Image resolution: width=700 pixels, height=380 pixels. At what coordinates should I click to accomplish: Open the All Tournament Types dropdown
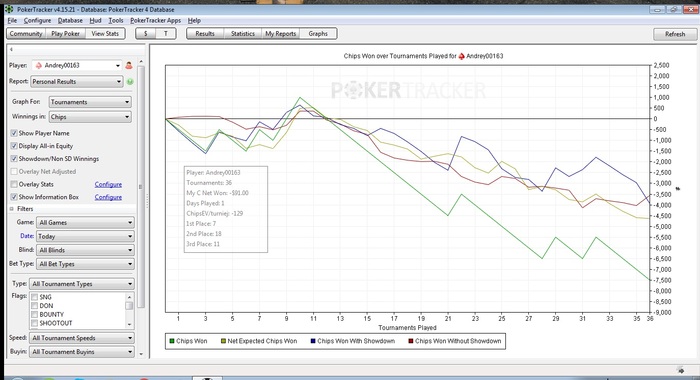coord(82,284)
